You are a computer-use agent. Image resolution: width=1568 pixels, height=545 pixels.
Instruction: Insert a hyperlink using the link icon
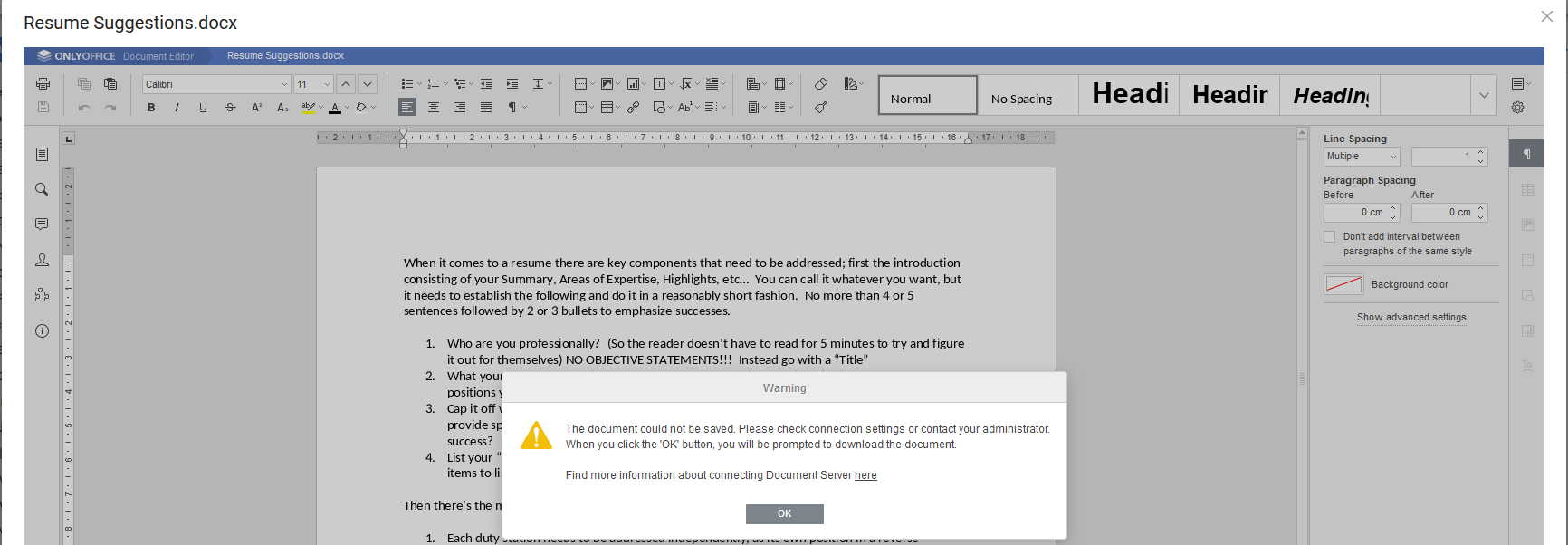click(x=634, y=108)
